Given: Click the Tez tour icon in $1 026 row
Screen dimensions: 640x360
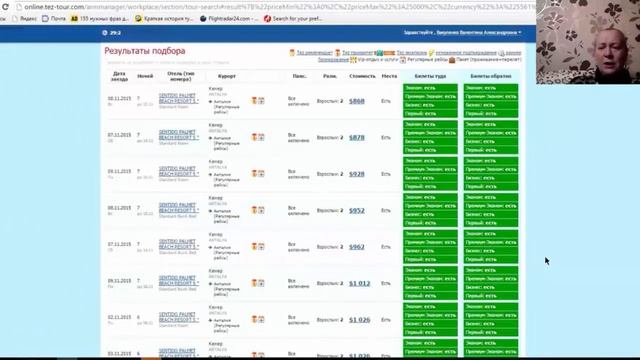Looking at the screenshot, I should (254, 319).
